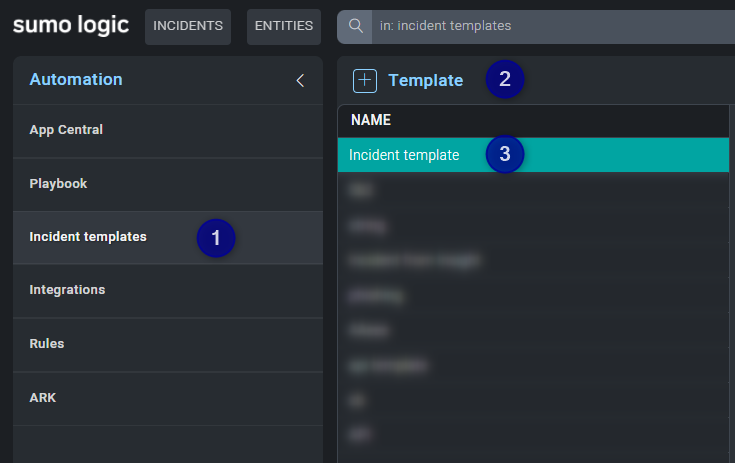Click the plus icon to add a template
The width and height of the screenshot is (735, 463).
tap(365, 81)
